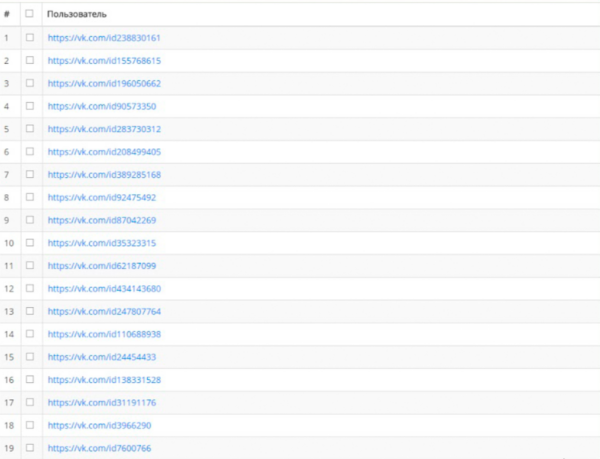
Task: Check the box for row 5
Action: 30,129
